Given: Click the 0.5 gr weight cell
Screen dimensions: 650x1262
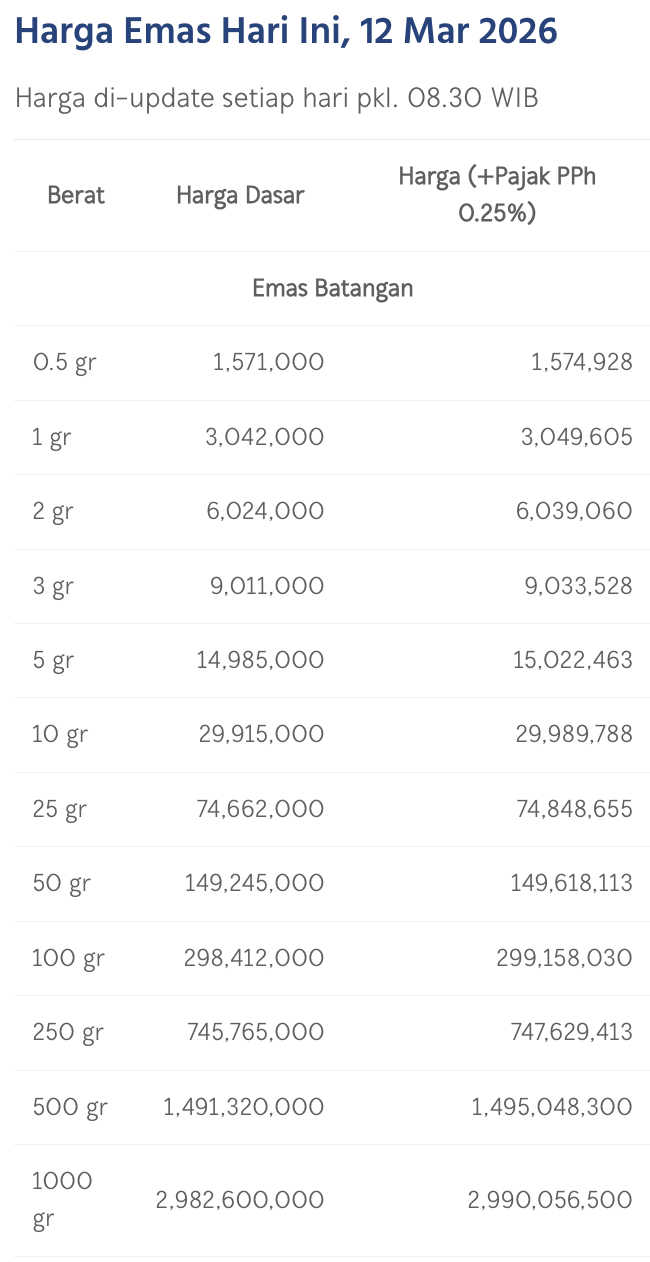Looking at the screenshot, I should point(64,362).
